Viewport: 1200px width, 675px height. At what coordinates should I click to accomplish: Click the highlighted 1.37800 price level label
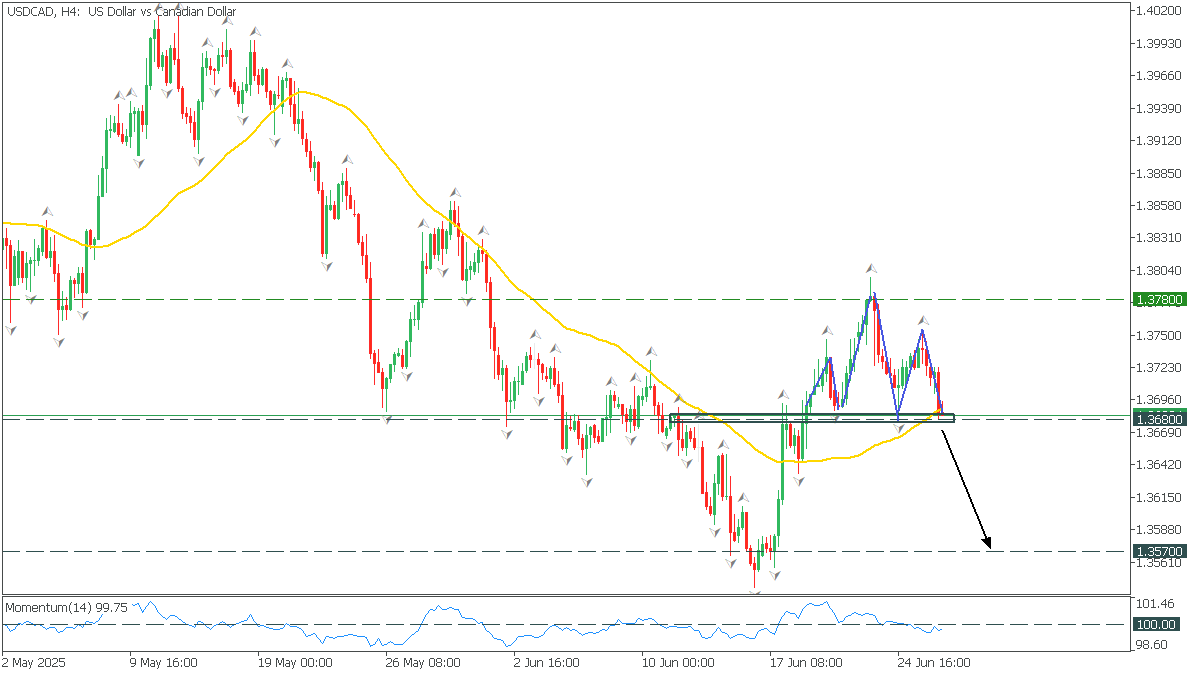pos(1159,299)
